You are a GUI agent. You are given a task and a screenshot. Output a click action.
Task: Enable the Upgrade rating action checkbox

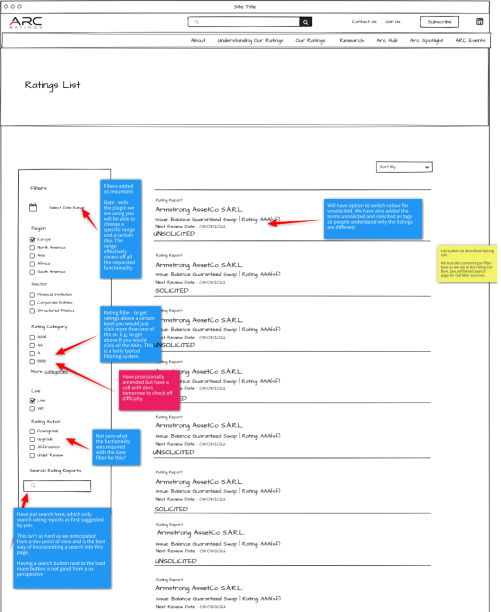pyautogui.click(x=32, y=439)
